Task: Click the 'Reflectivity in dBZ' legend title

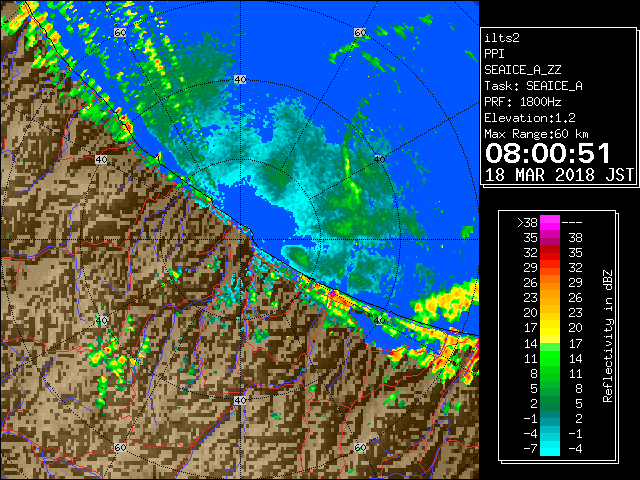Action: (607, 336)
